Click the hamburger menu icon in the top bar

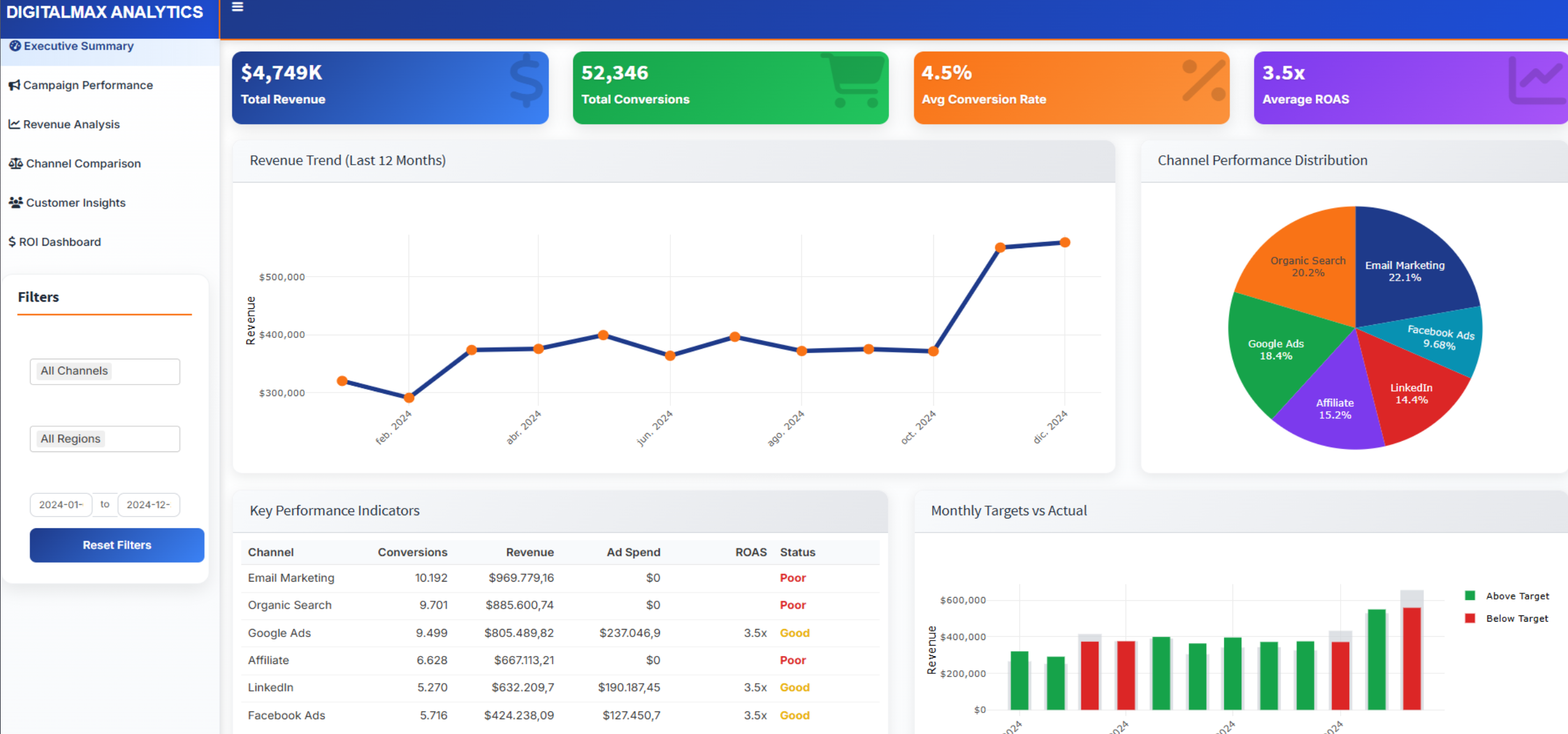[x=237, y=7]
